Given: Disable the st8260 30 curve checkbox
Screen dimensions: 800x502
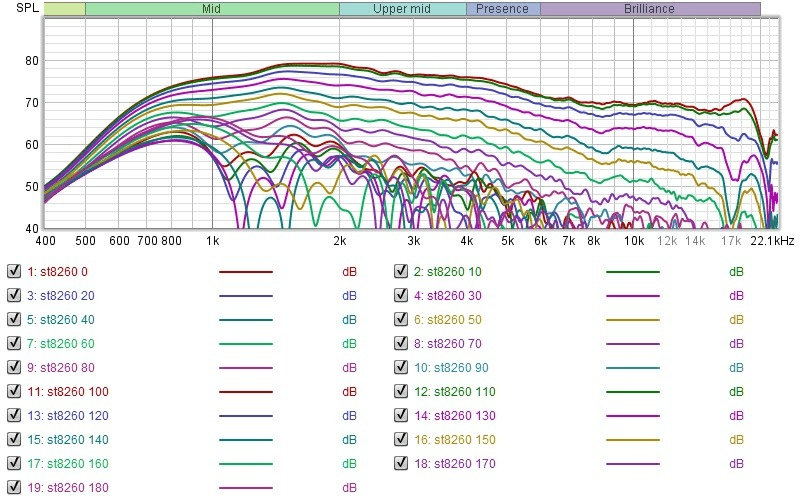Looking at the screenshot, I should click(x=401, y=295).
